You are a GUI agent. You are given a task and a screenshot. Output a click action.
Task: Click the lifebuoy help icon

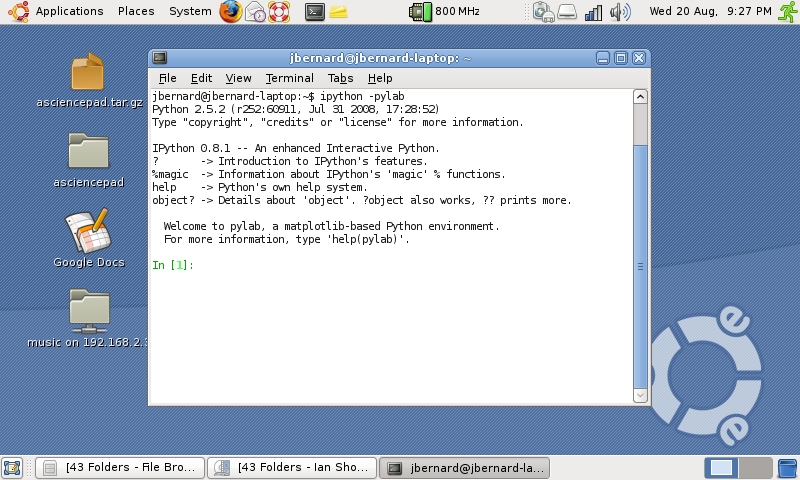tap(279, 12)
